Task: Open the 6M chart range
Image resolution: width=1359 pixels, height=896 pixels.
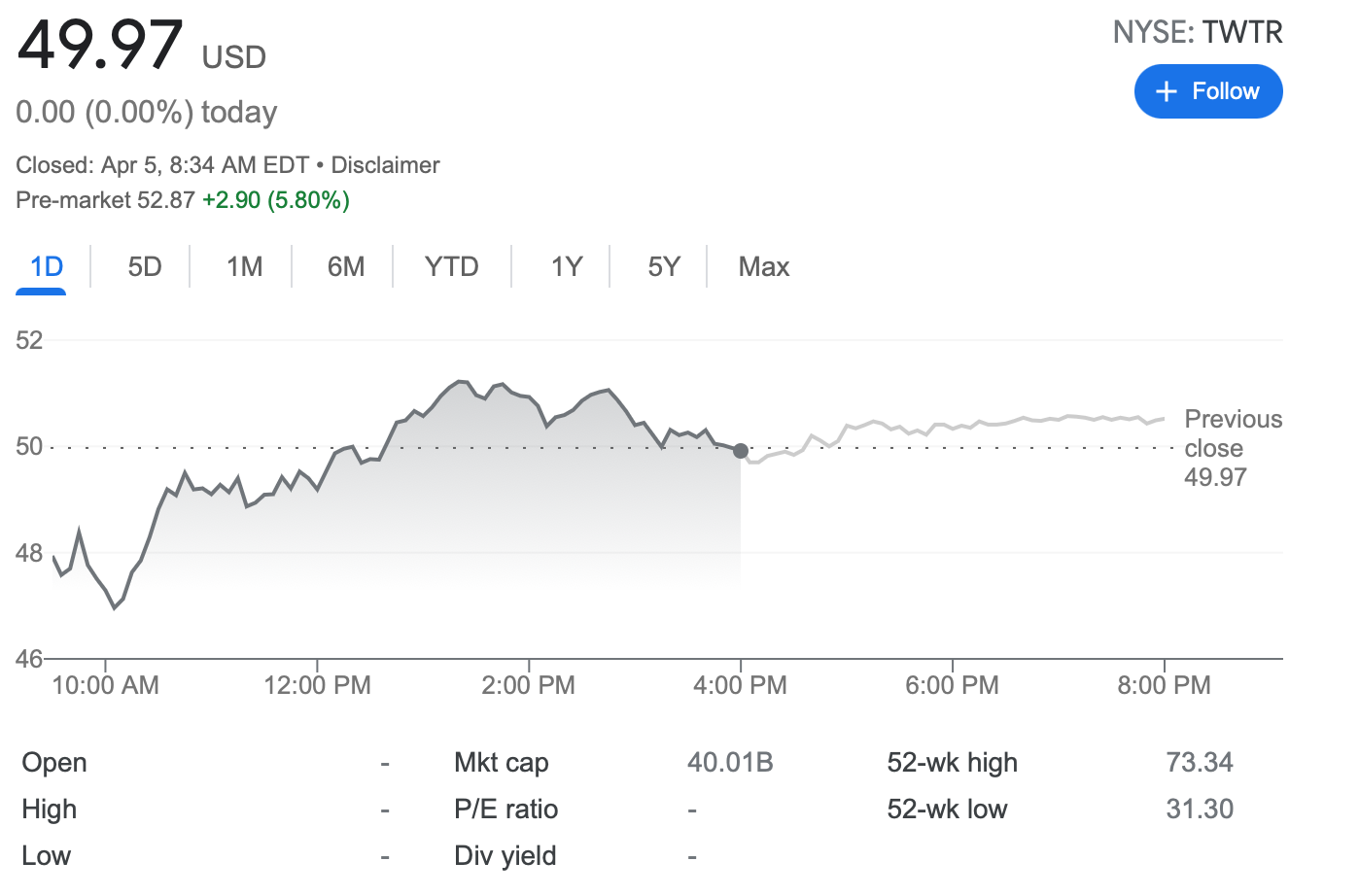Action: pos(346,267)
